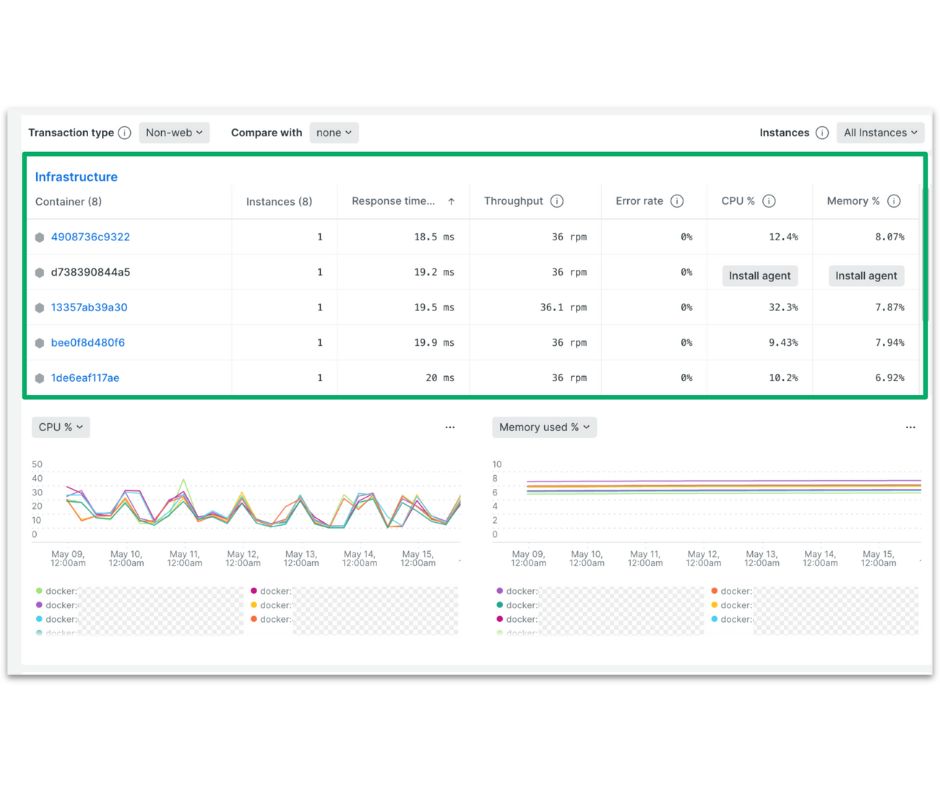This screenshot has height=788, width=940.
Task: Open Compare with none dropdown
Action: 334,133
